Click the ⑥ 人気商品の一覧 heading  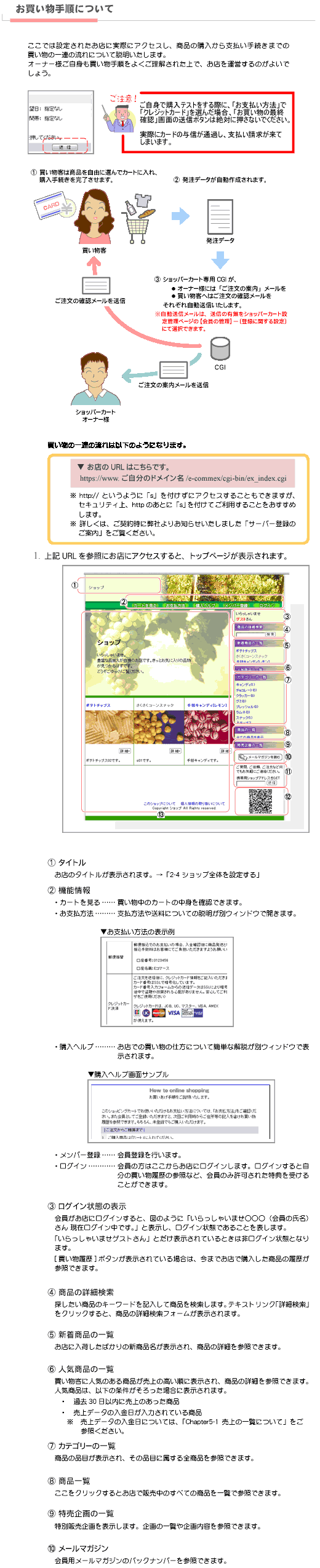click(81, 1369)
